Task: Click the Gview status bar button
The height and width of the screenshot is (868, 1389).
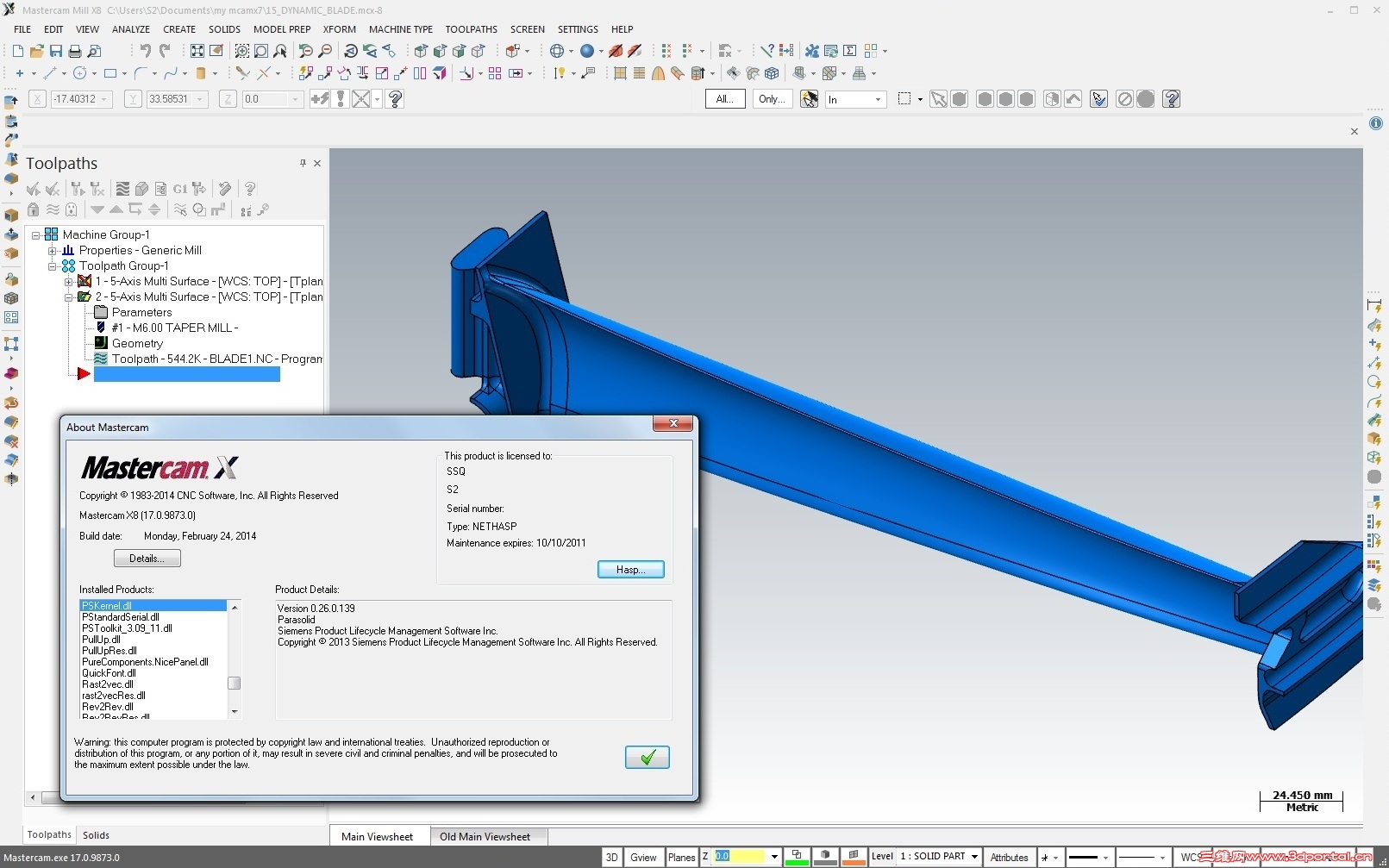Action: 643,857
